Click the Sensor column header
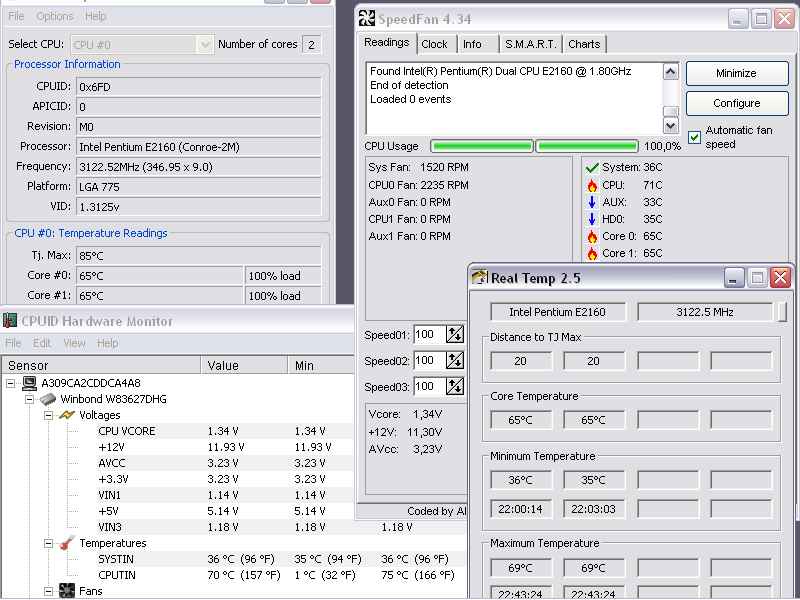Image resolution: width=800 pixels, height=600 pixels. pyautogui.click(x=101, y=365)
